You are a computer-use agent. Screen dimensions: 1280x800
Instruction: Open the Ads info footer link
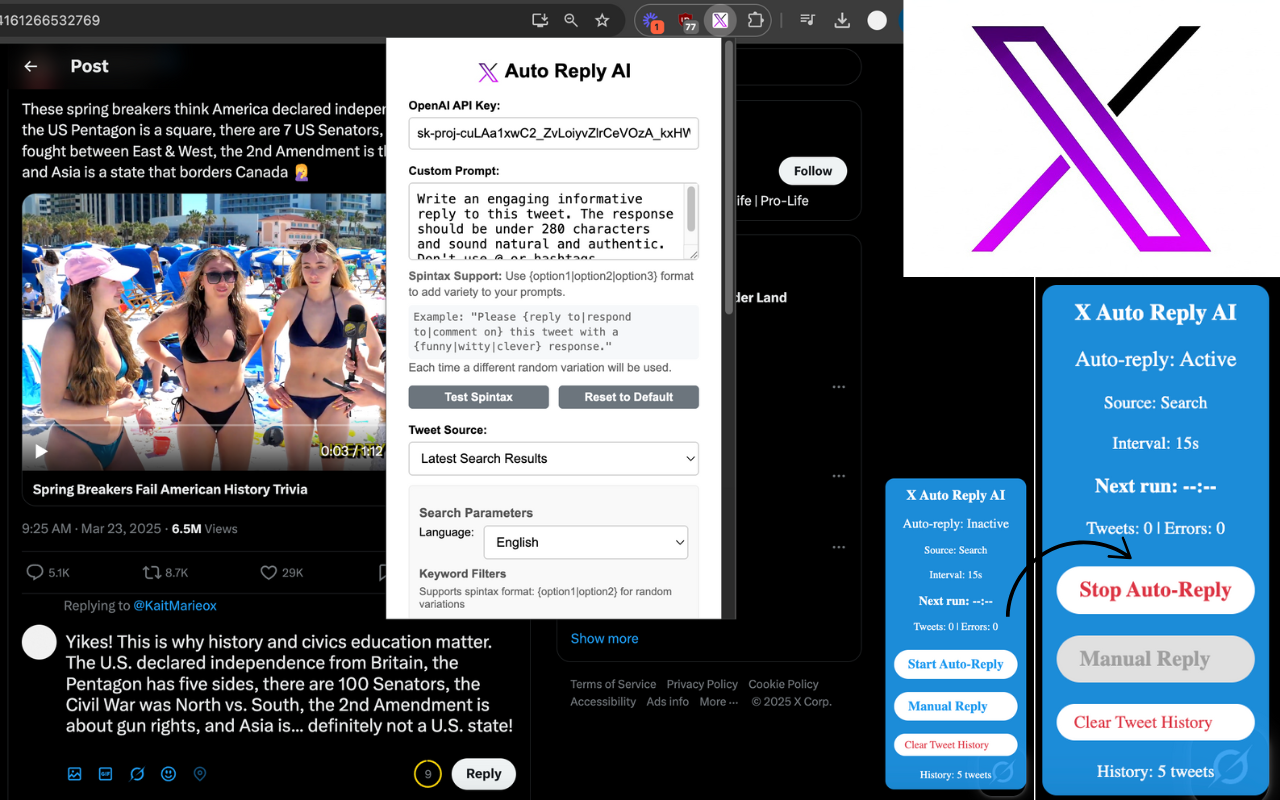coord(667,701)
